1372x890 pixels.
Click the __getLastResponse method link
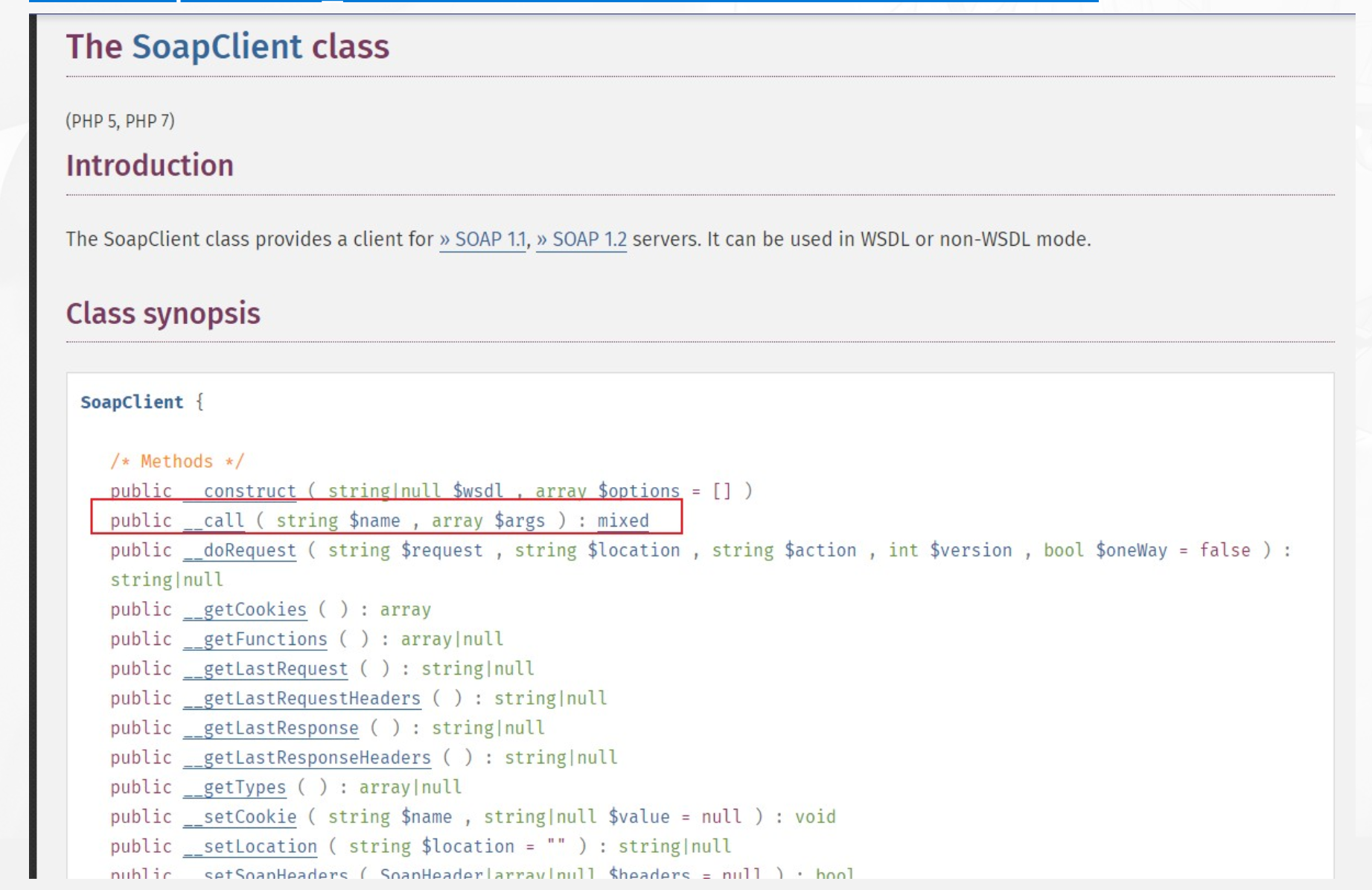271,728
